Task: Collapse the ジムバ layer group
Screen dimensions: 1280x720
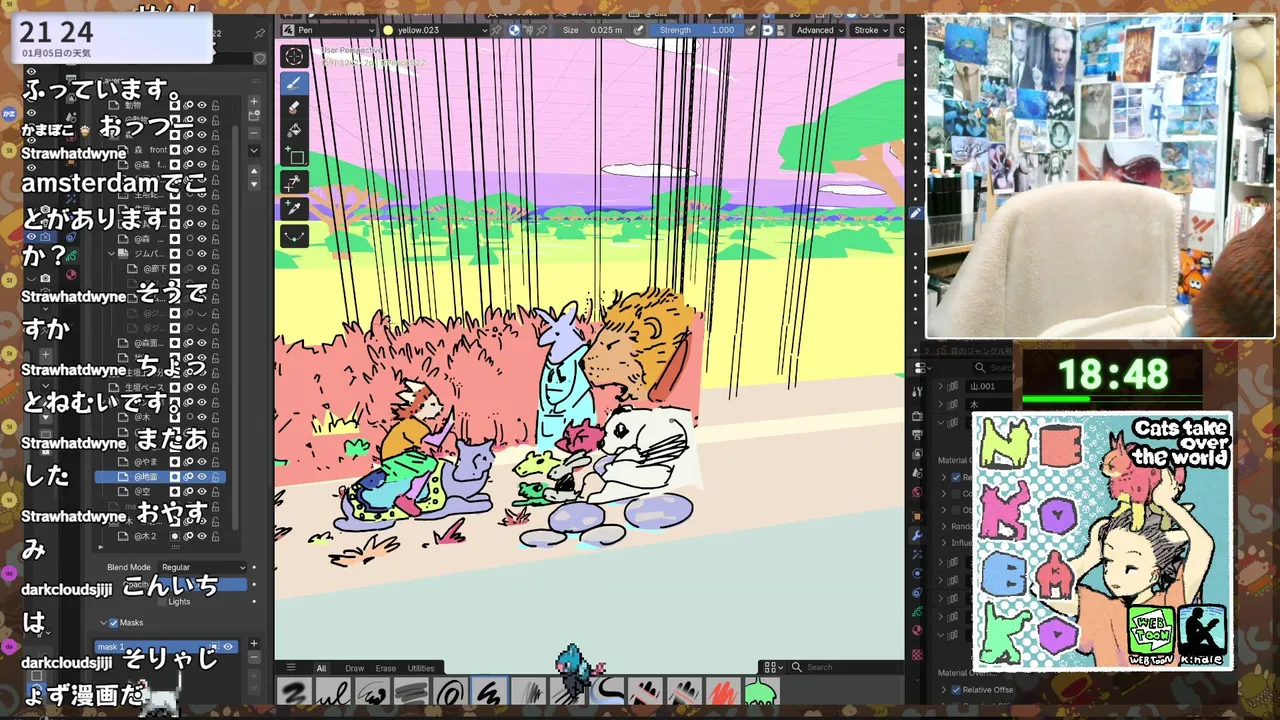Action: (112, 254)
